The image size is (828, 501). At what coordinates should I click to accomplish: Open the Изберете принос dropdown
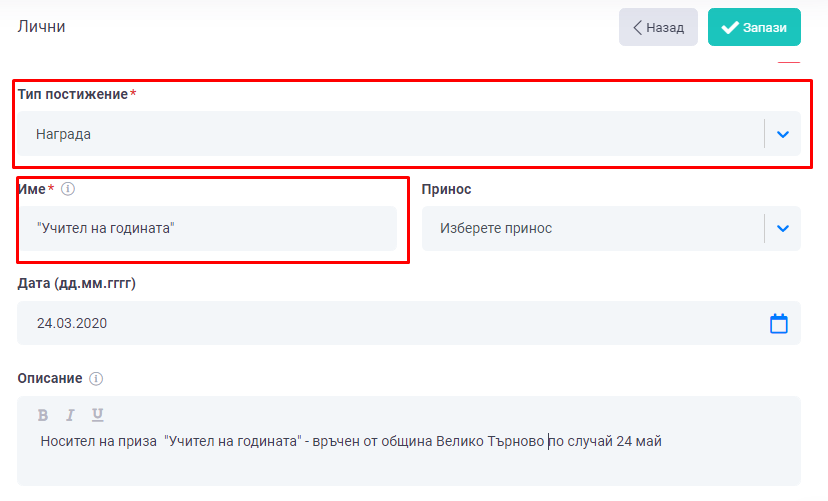[x=592, y=229]
